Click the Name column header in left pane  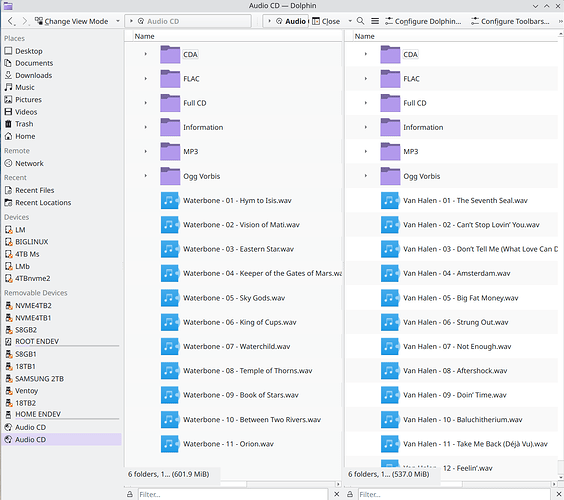tap(144, 36)
